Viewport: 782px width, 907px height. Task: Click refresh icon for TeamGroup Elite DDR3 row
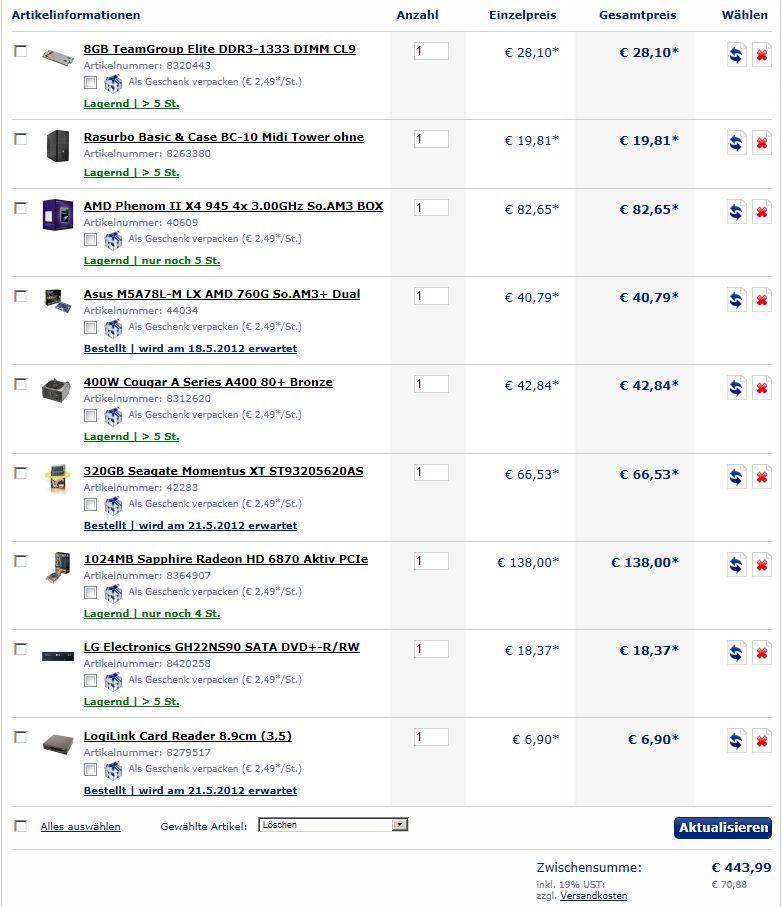[x=736, y=56]
